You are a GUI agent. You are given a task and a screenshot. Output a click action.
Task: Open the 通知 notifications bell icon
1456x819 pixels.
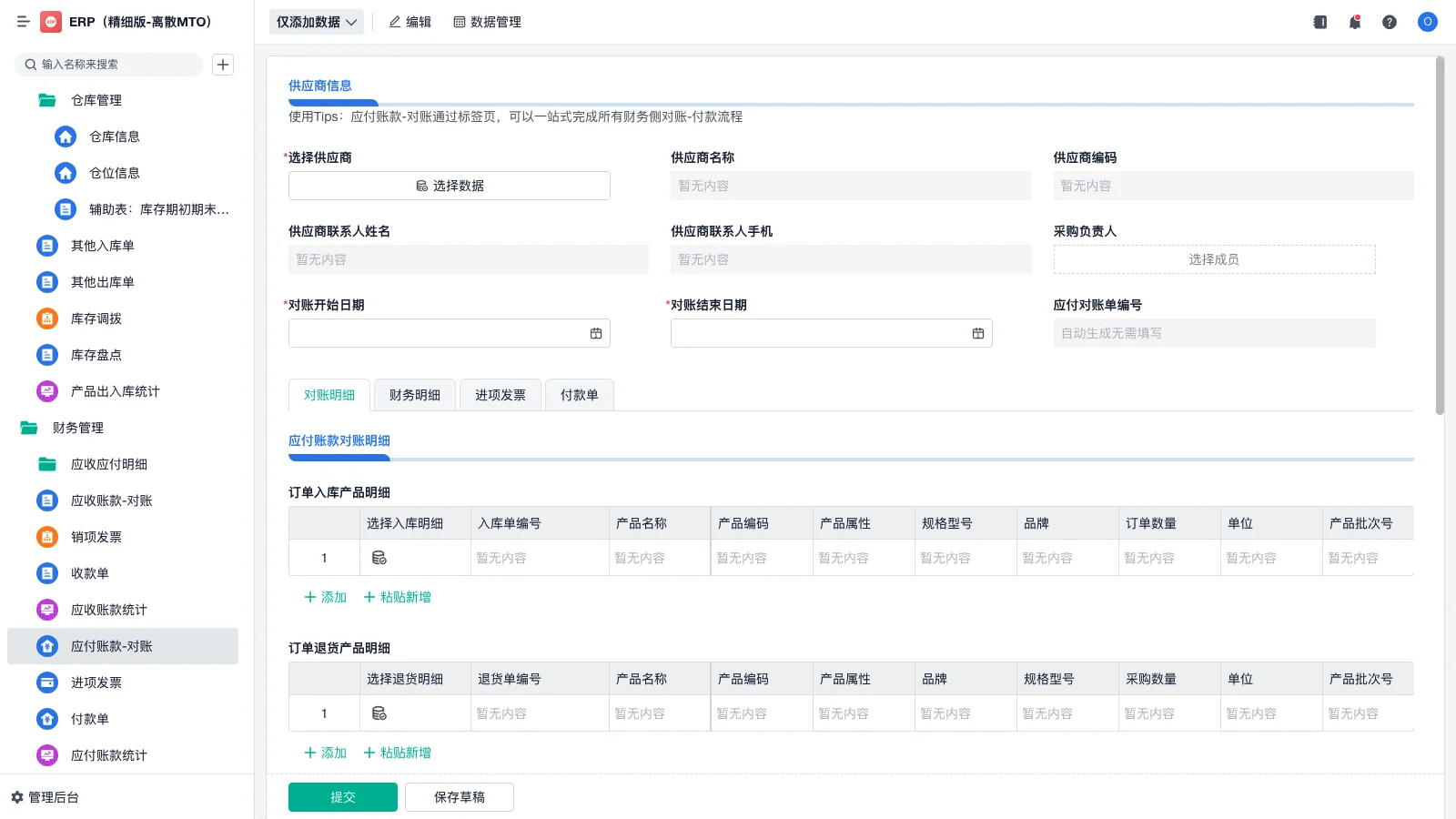[x=1354, y=22]
